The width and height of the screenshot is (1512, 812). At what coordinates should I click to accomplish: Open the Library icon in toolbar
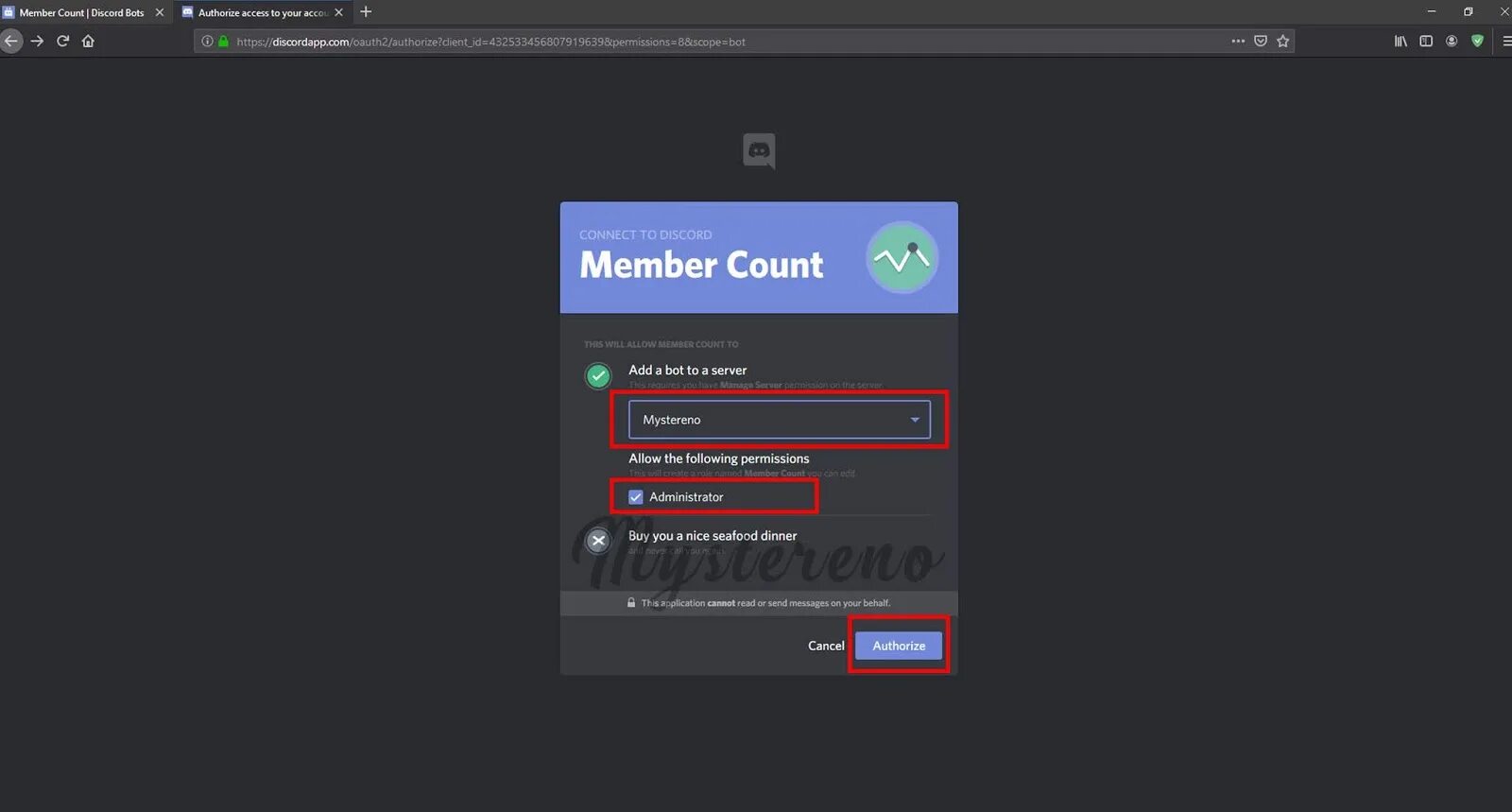click(1400, 41)
